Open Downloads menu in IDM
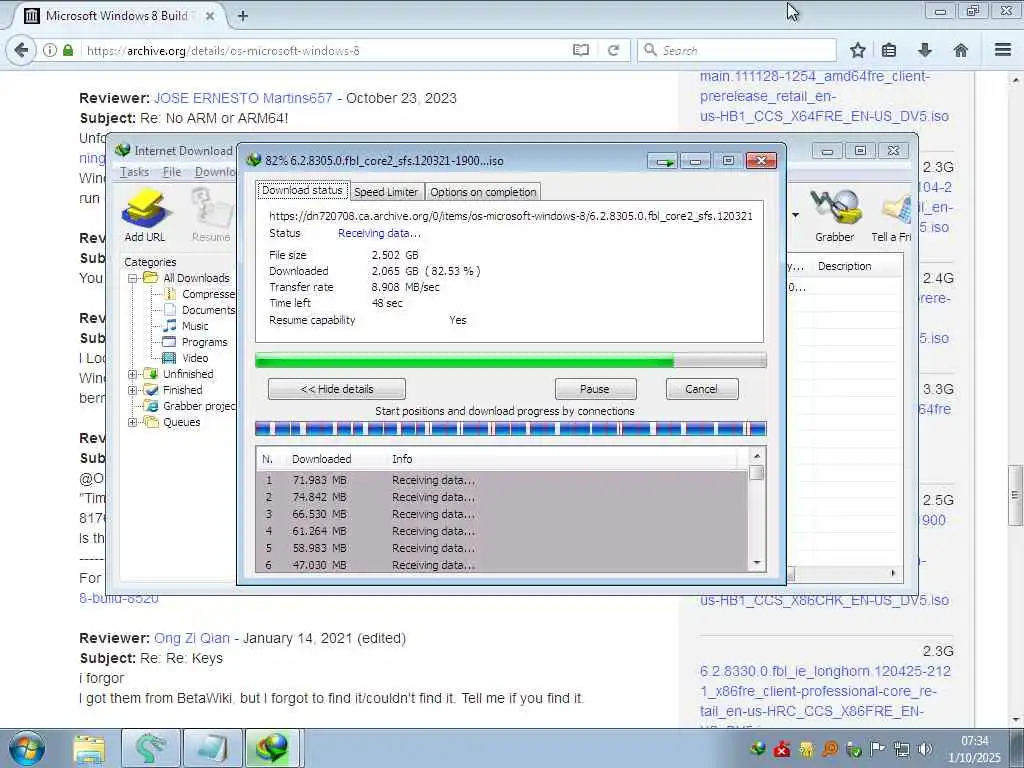The image size is (1024, 768). click(x=215, y=172)
